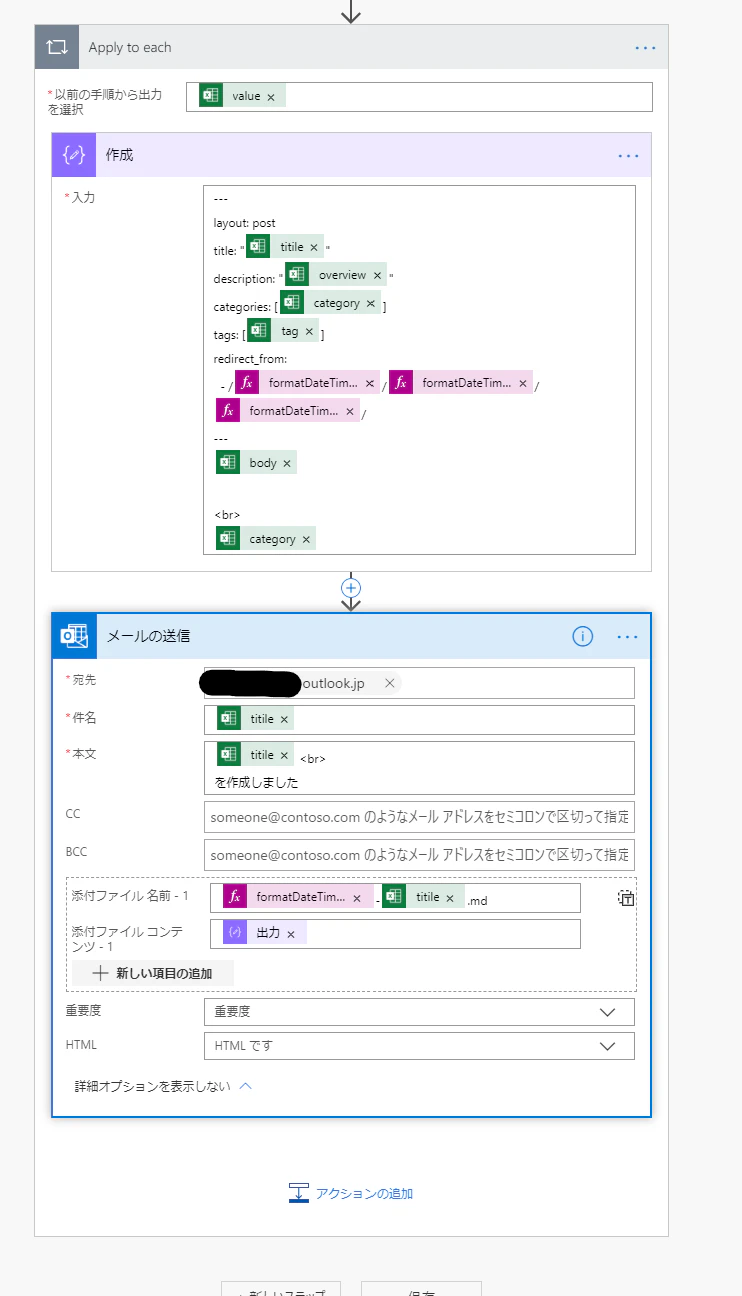Click the 本文 body field
The image size is (742, 1296).
tap(419, 767)
